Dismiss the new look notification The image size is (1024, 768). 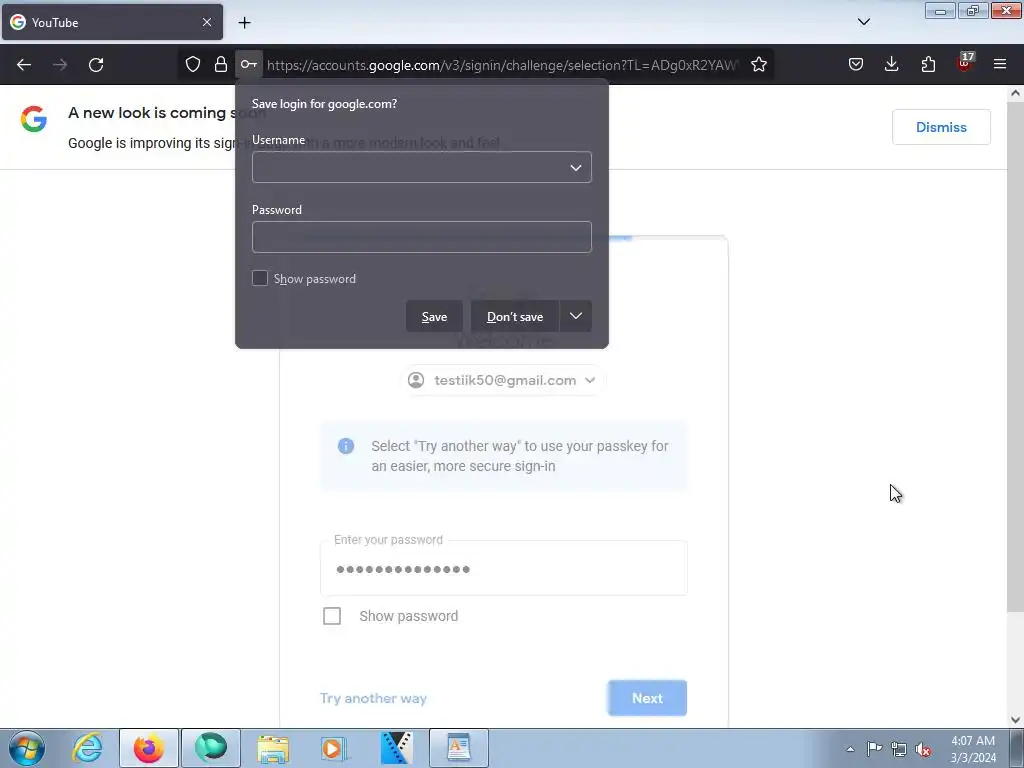coord(941,127)
